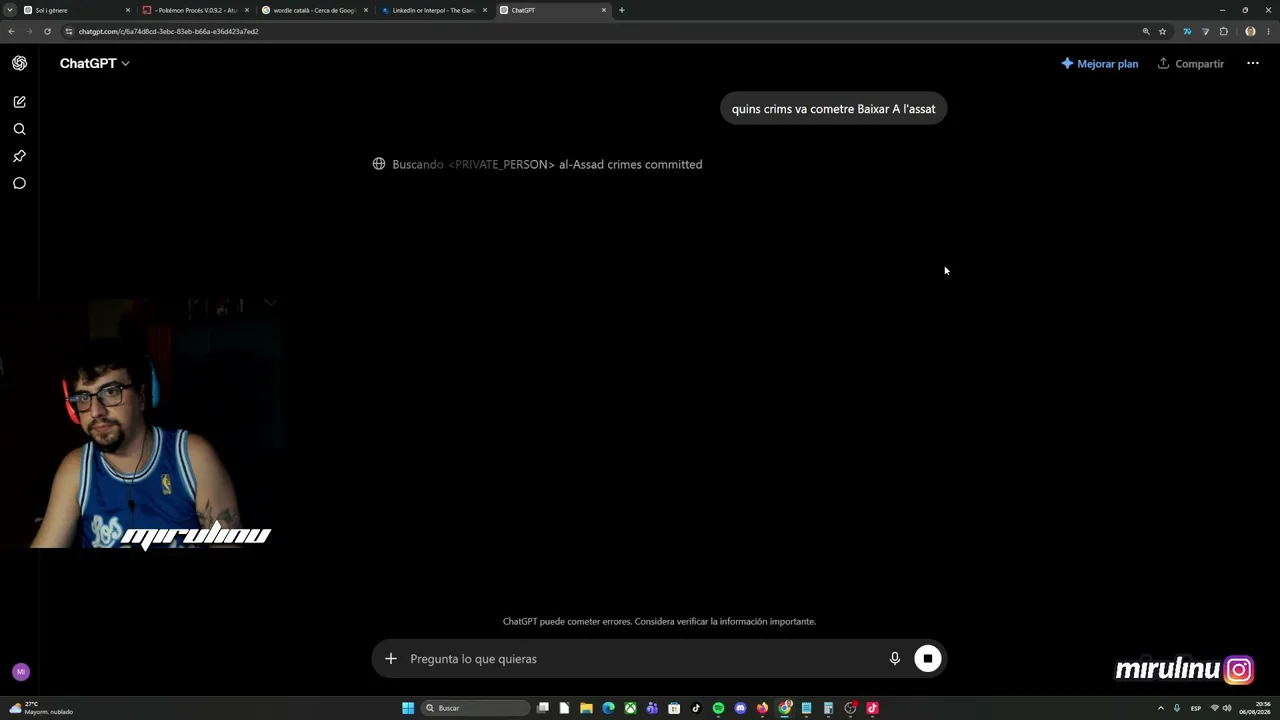Open Discord from the taskbar
This screenshot has width=1280, height=720.
pos(740,708)
